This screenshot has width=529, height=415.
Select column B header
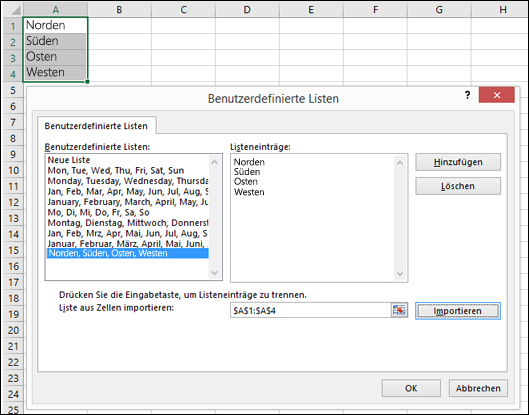(x=119, y=9)
